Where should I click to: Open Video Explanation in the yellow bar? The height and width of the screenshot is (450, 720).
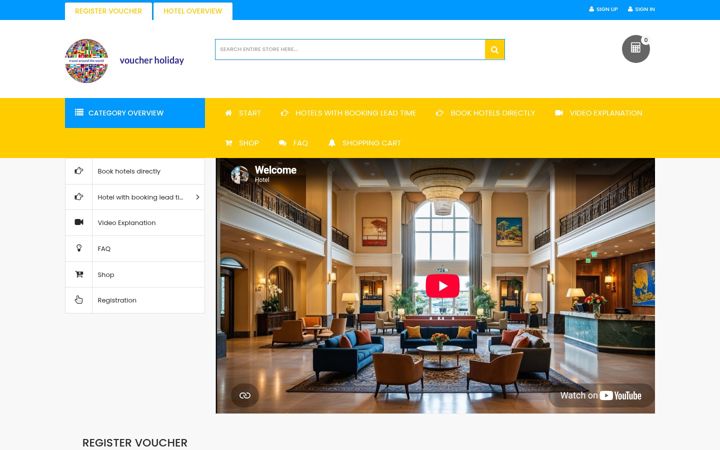click(x=606, y=113)
